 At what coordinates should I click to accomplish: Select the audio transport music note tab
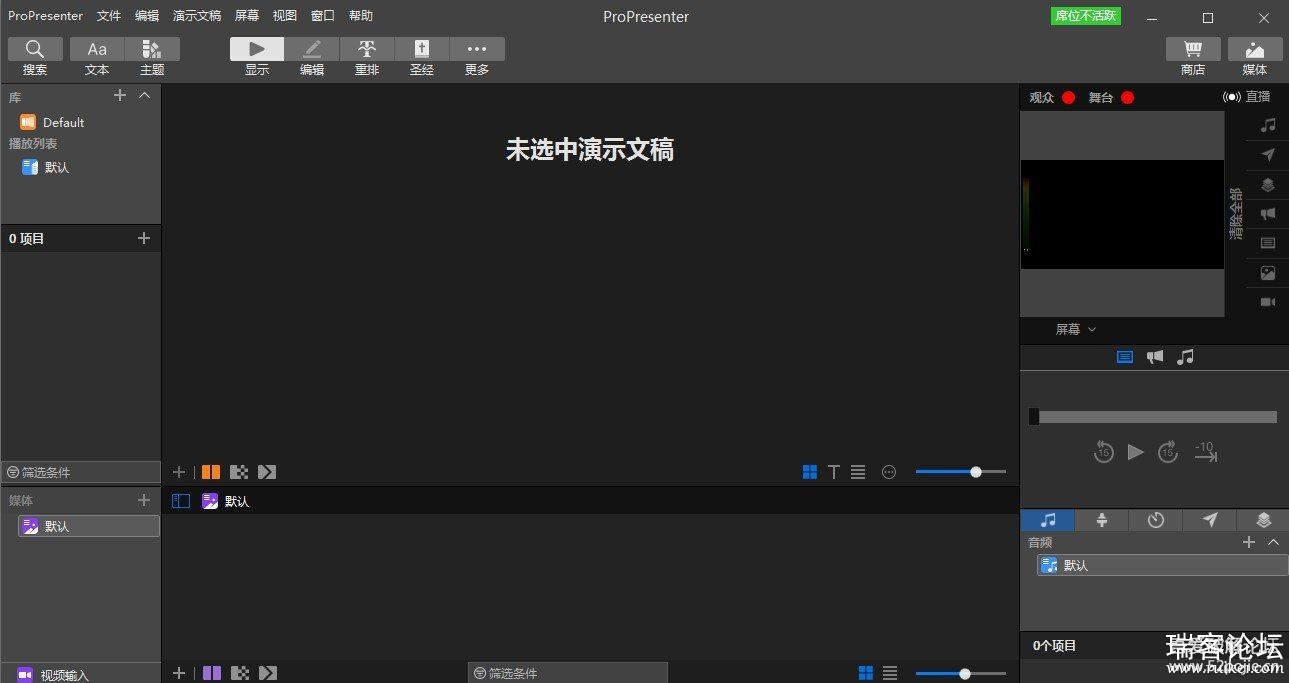click(1185, 357)
